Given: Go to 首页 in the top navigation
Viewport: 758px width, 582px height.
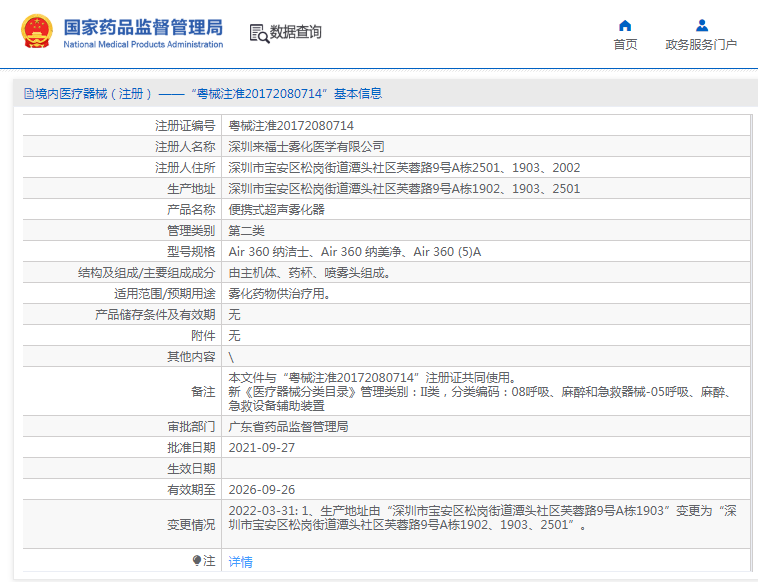Looking at the screenshot, I should point(625,45).
